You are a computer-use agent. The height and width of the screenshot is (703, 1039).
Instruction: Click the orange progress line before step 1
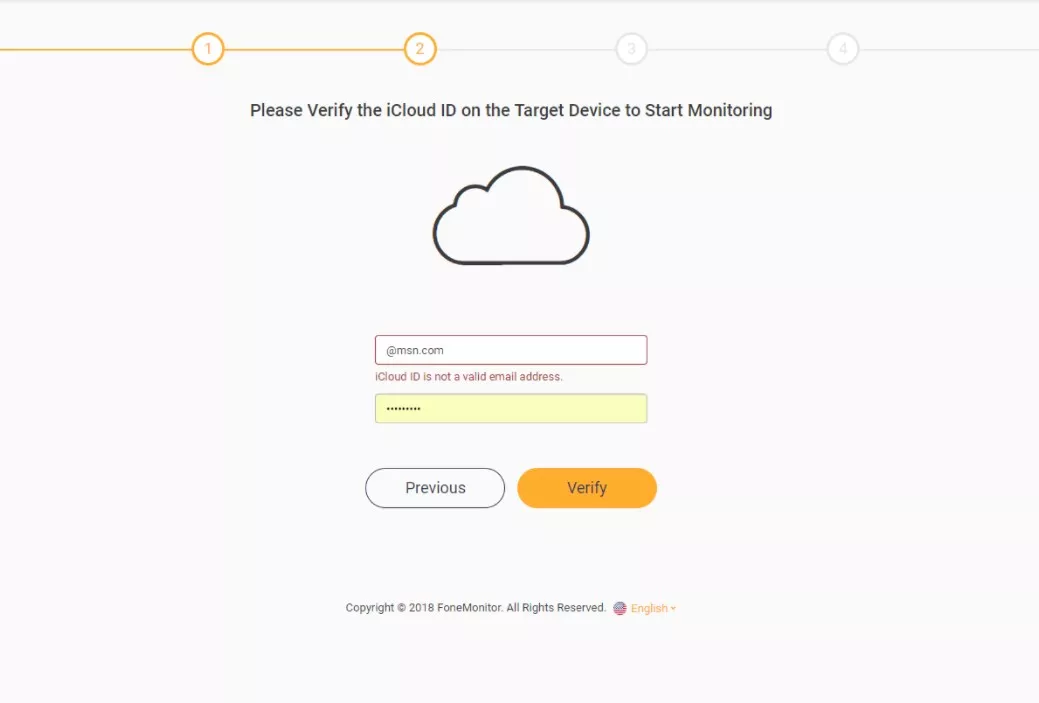pos(95,49)
